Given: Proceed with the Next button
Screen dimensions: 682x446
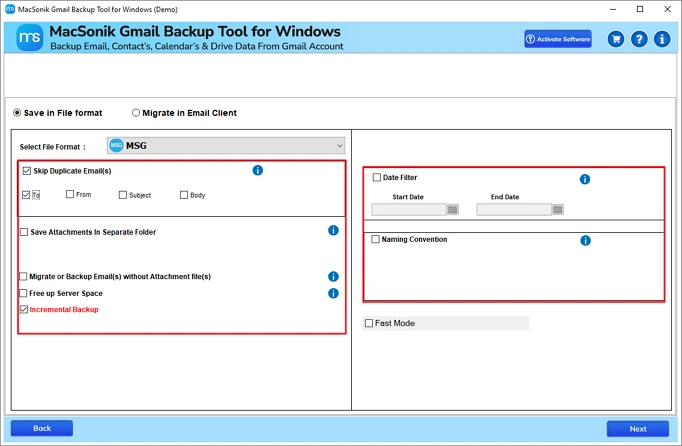Looking at the screenshot, I should [638, 429].
